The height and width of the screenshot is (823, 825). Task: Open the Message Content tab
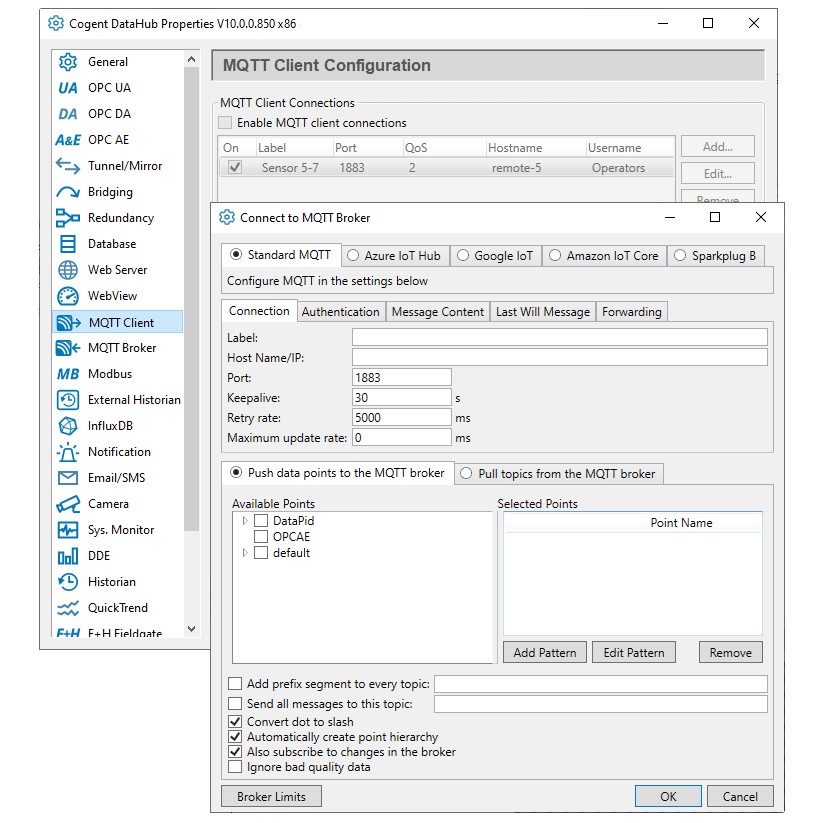click(x=438, y=312)
